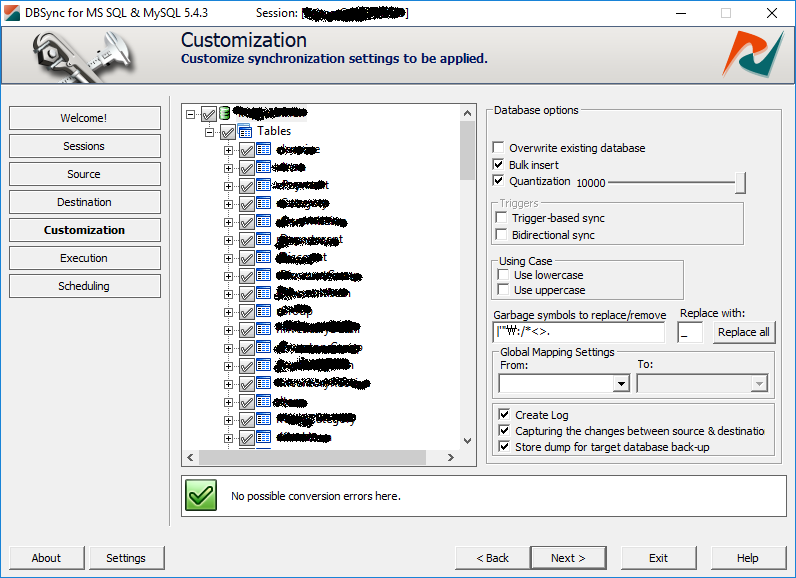Go to the Scheduling step
The image size is (796, 578).
[84, 286]
